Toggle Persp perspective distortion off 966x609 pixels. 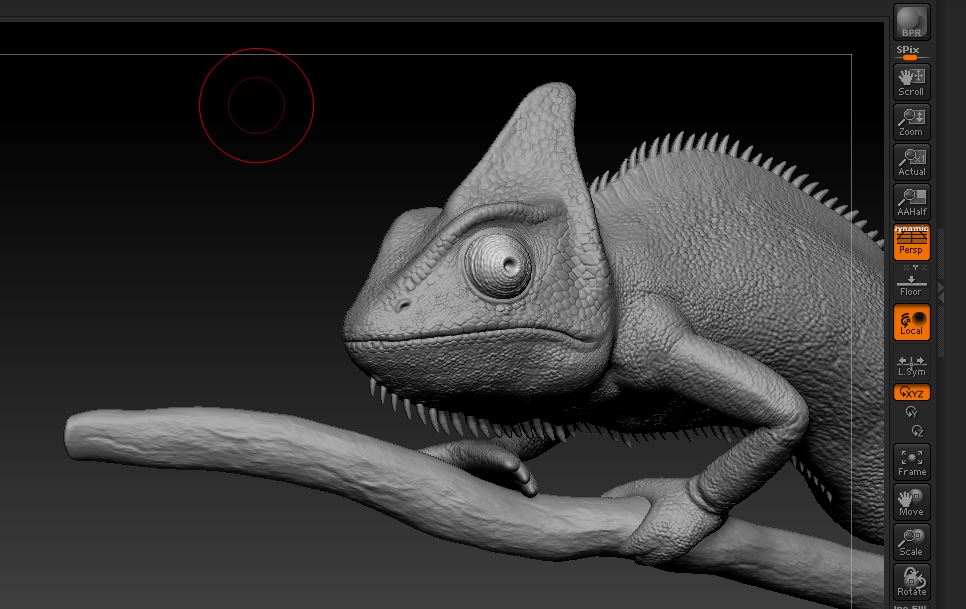(912, 242)
